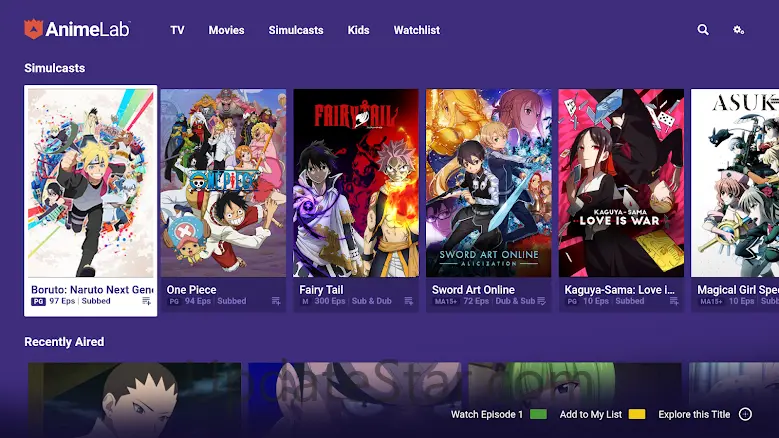This screenshot has width=779, height=438.
Task: Add Boruto to list via its playlist icon
Action: [x=147, y=301]
